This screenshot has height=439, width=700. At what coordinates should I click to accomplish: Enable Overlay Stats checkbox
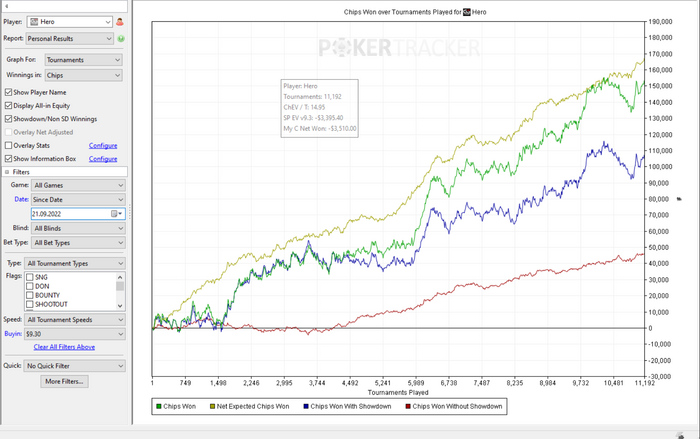(x=8, y=146)
